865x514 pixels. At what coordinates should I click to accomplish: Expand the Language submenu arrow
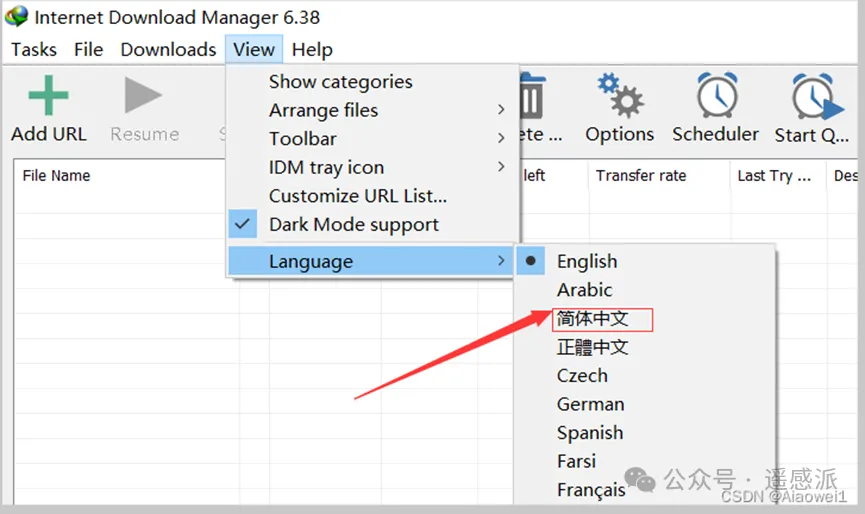point(501,260)
